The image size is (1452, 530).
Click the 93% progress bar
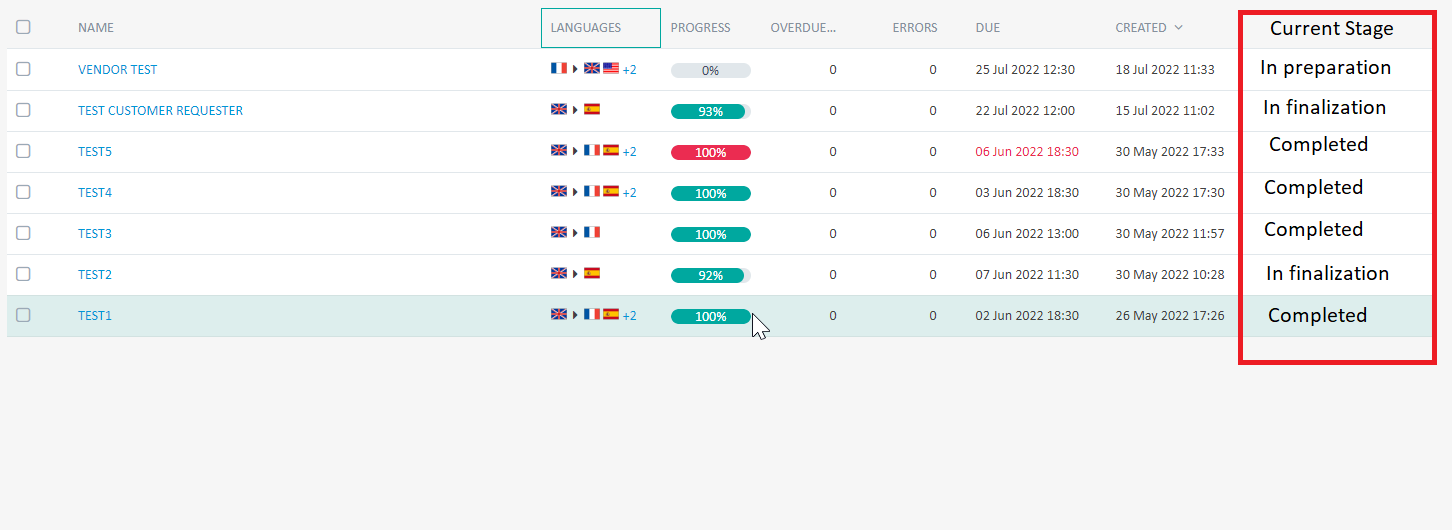click(711, 112)
